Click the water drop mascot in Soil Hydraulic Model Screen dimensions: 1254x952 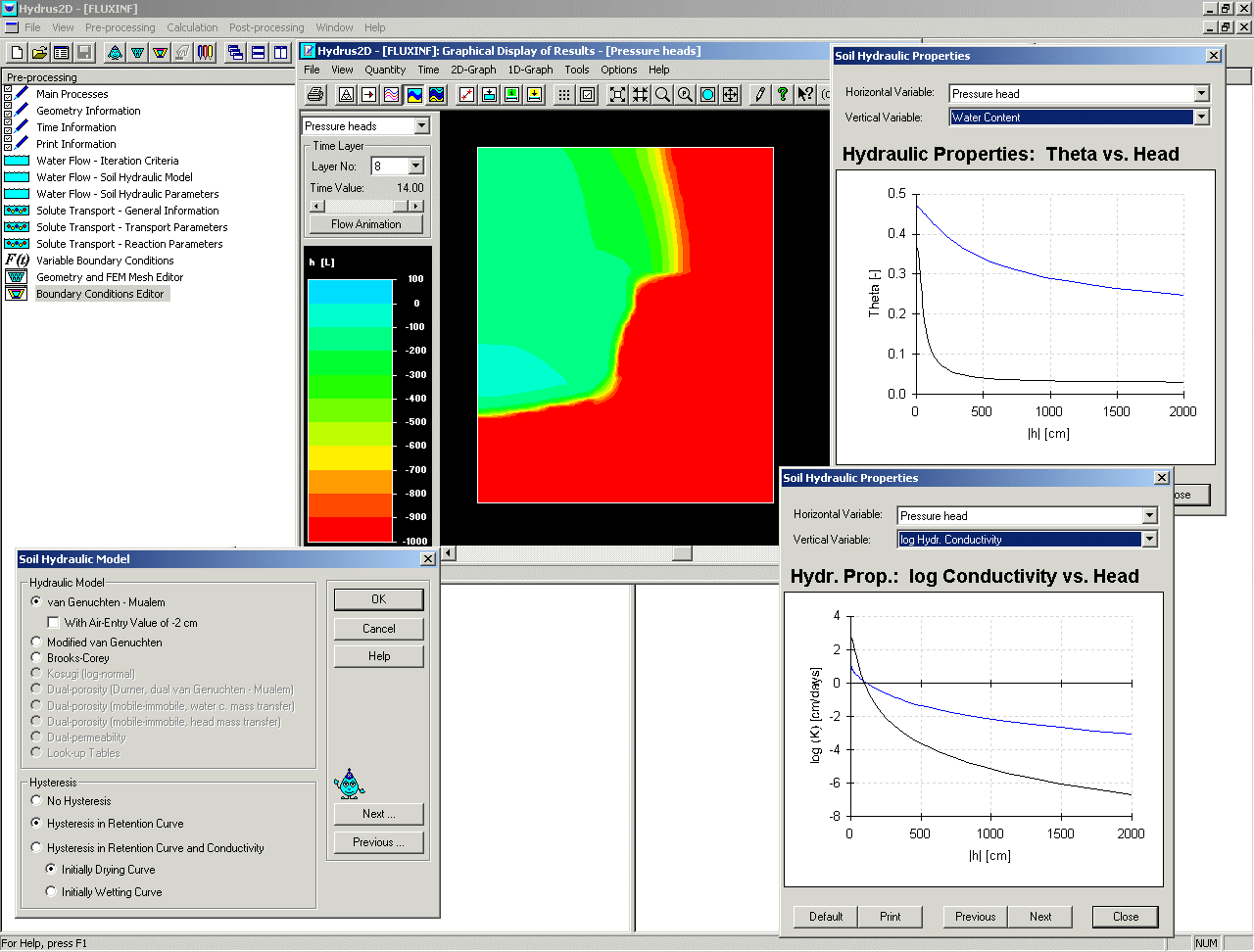(349, 784)
